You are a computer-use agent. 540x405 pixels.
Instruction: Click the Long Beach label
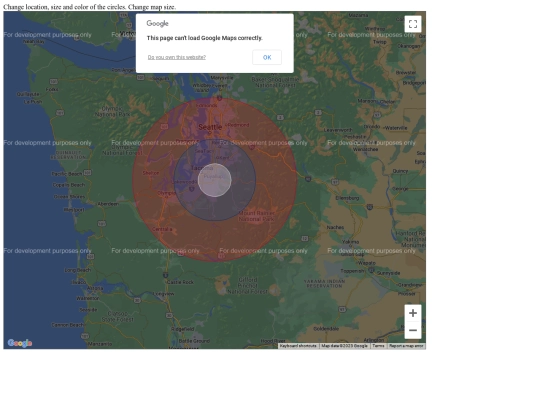pyautogui.click(x=78, y=270)
